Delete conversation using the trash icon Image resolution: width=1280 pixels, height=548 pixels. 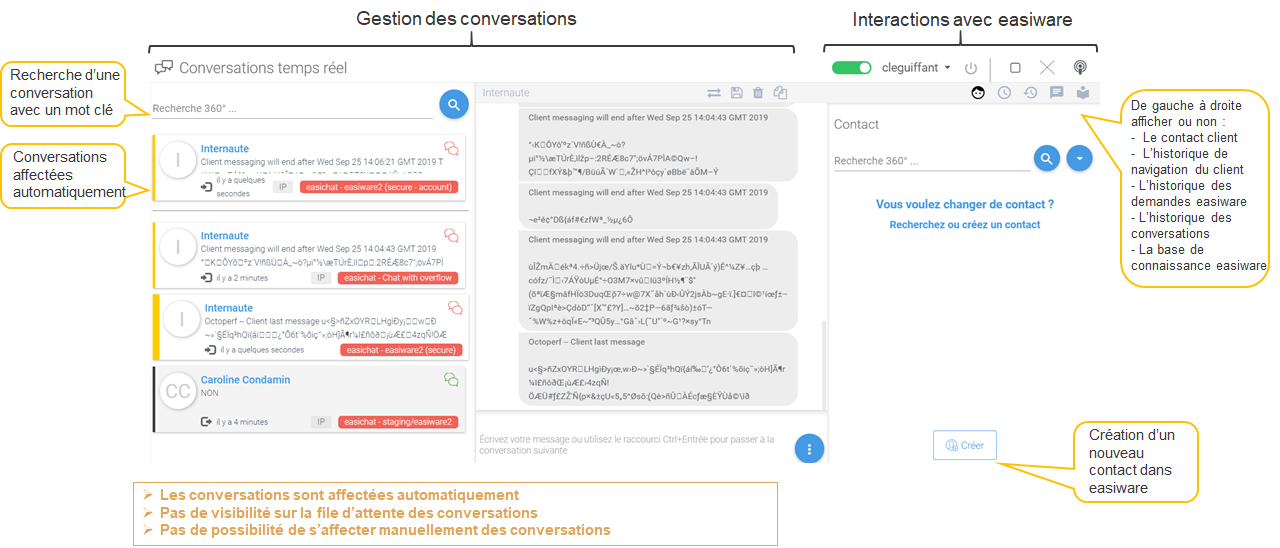pyautogui.click(x=758, y=93)
